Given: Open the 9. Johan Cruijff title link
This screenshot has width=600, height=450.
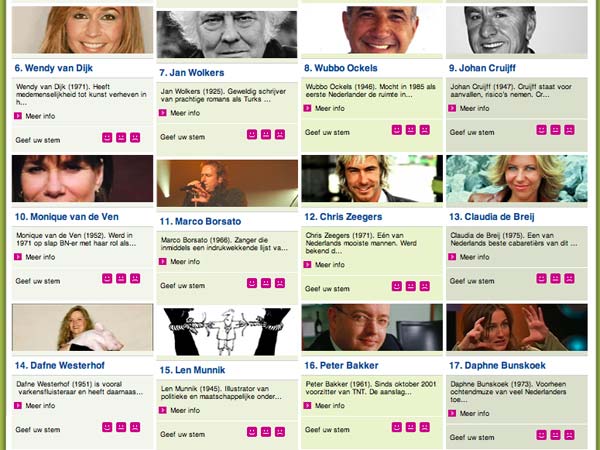Looking at the screenshot, I should [x=482, y=68].
